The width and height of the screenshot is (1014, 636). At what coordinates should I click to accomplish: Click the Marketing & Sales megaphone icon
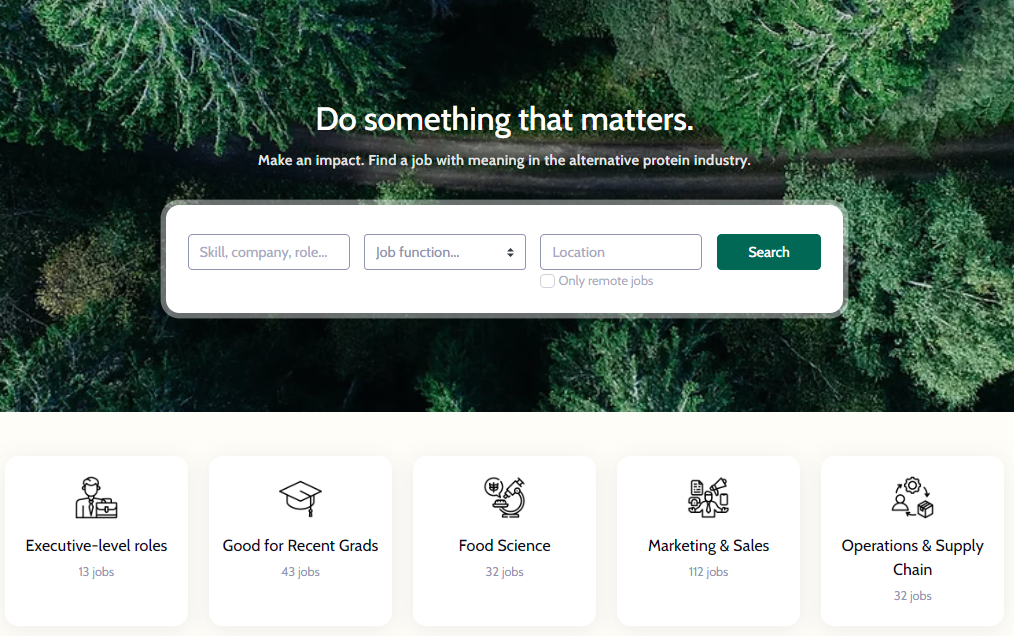[x=708, y=498]
